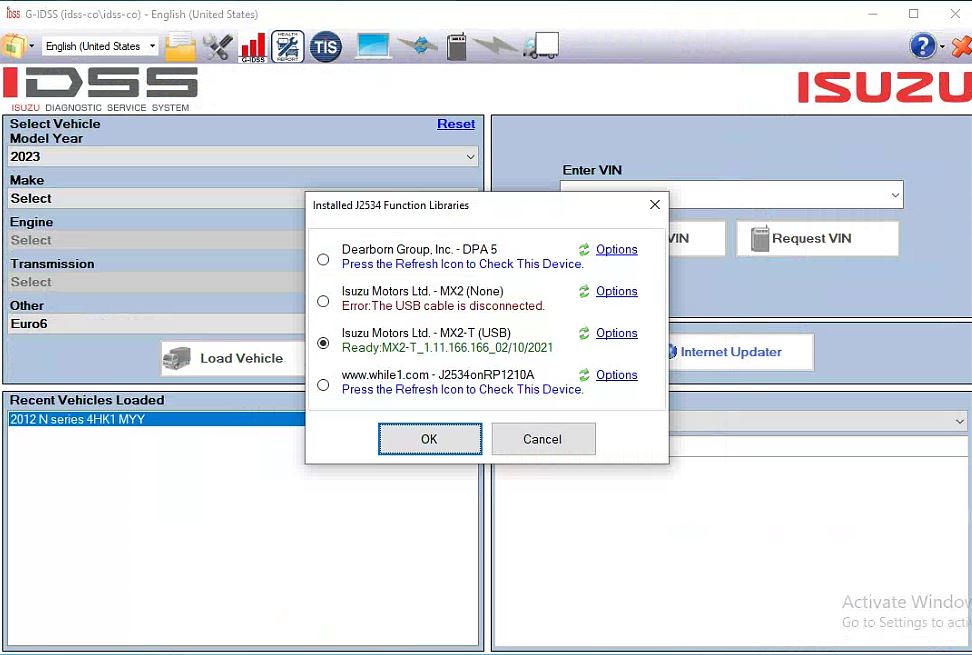This screenshot has width=972, height=655.
Task: Click the orange X exit icon in toolbar
Action: [961, 46]
